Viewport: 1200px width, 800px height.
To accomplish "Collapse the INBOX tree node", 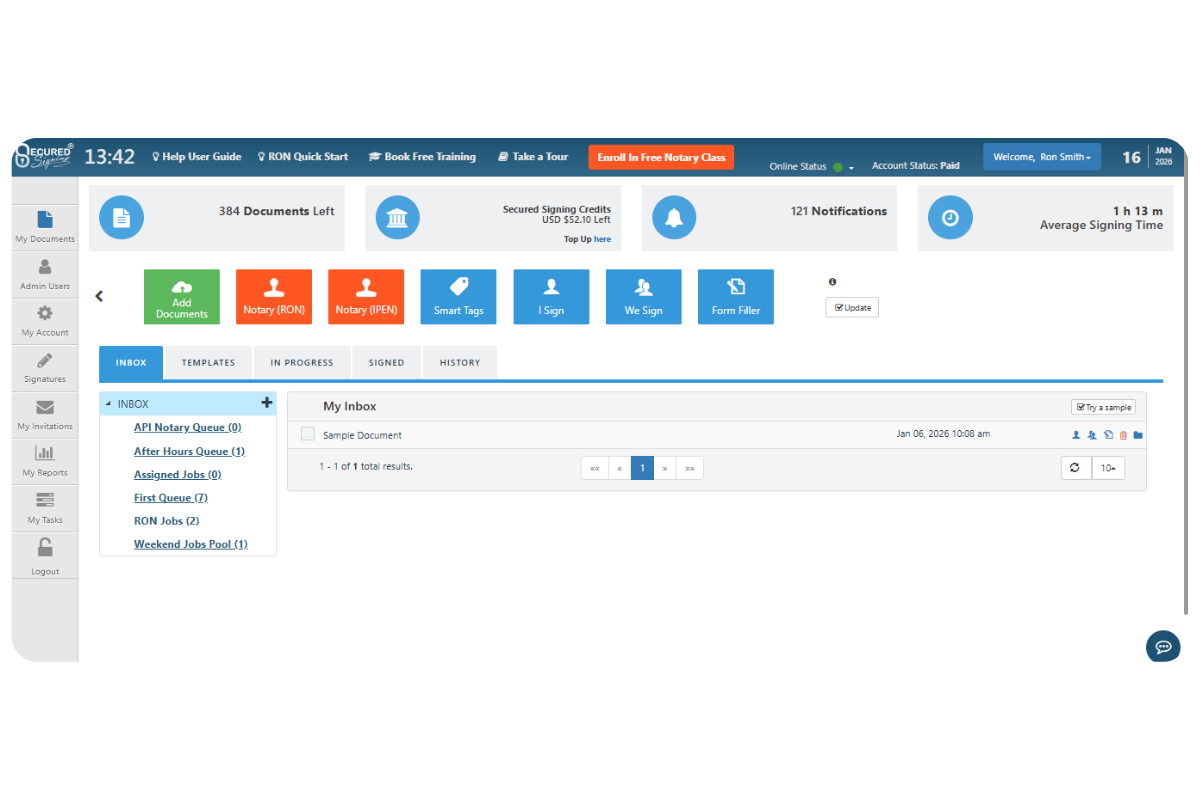I will point(108,404).
